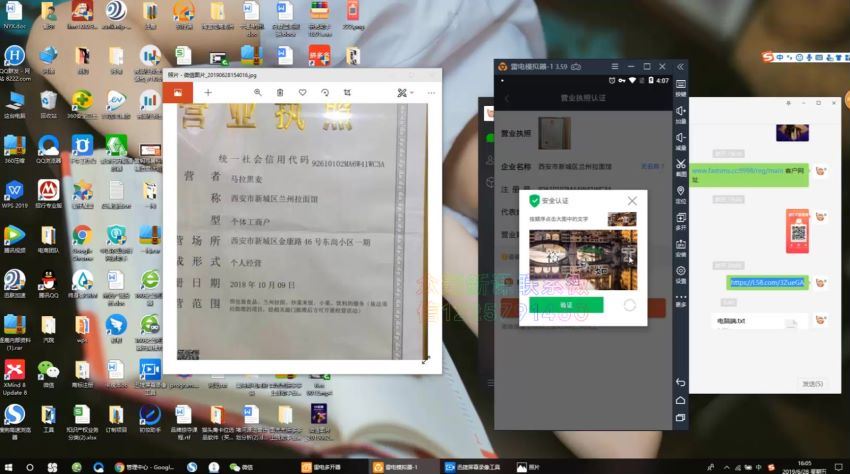Click the plus add-to icon in Photos
Screen dimensions: 850x474
tap(208, 92)
